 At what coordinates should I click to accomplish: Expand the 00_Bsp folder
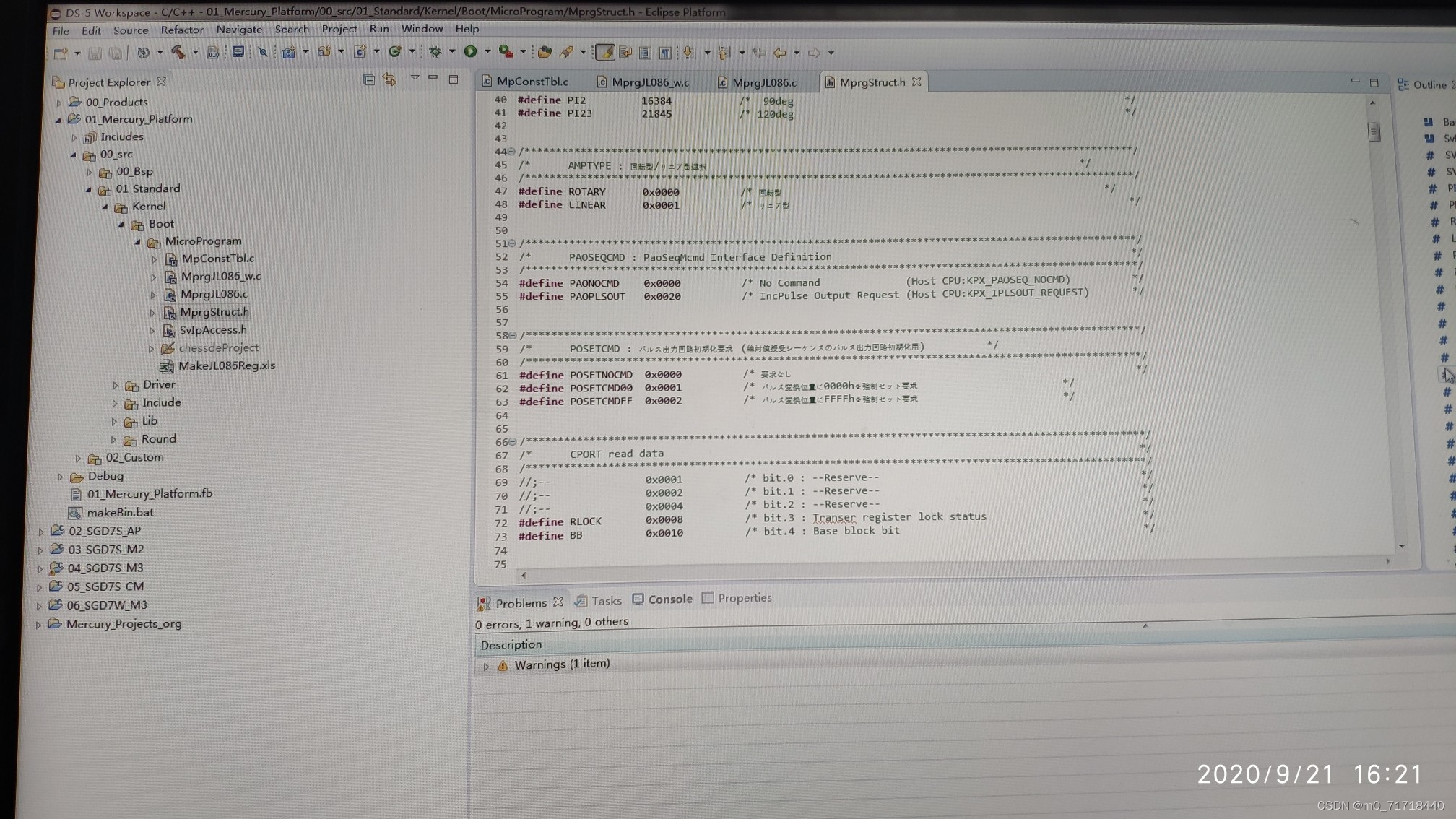pos(90,172)
